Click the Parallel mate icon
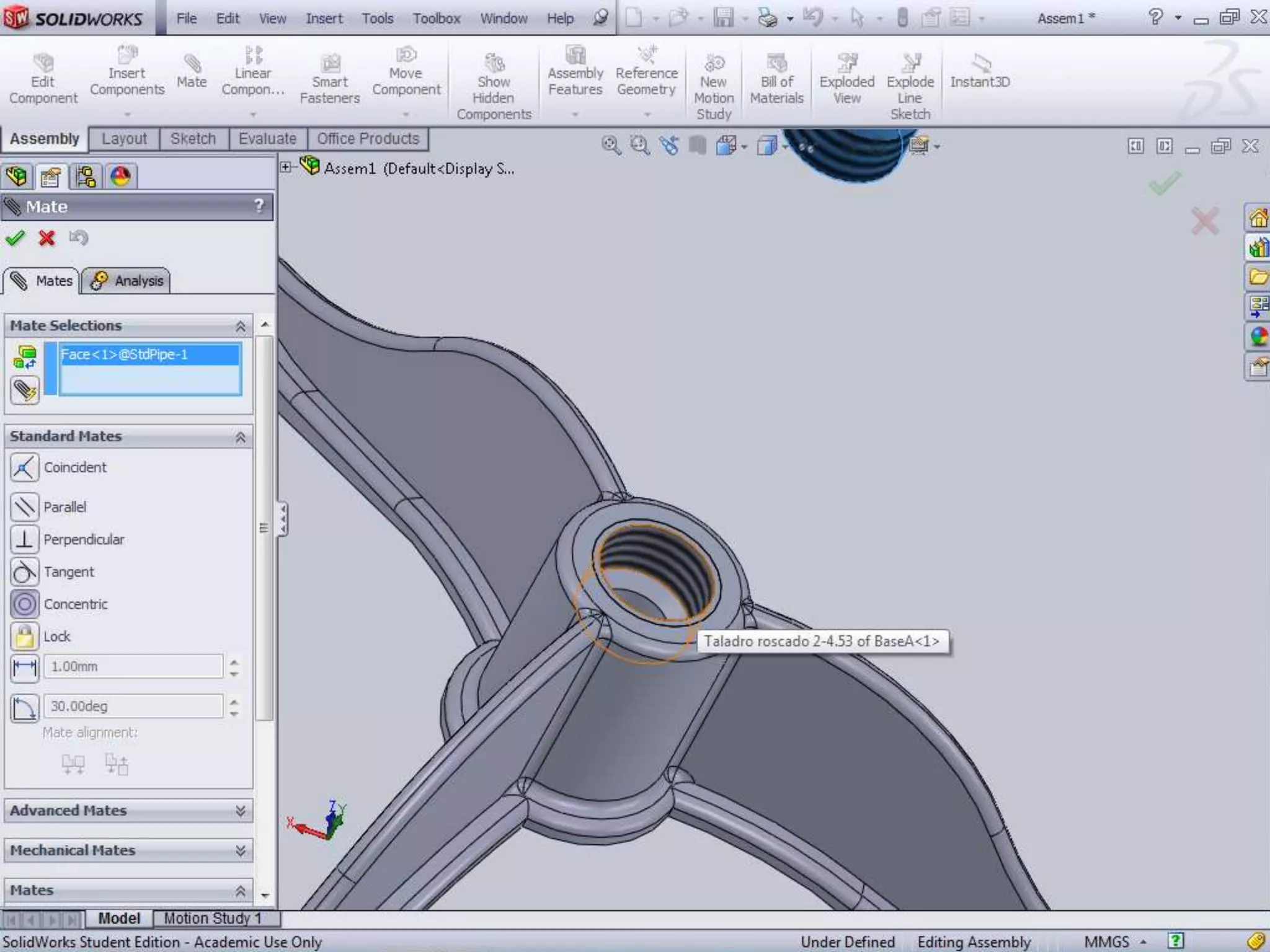The image size is (1270, 952). pos(25,507)
